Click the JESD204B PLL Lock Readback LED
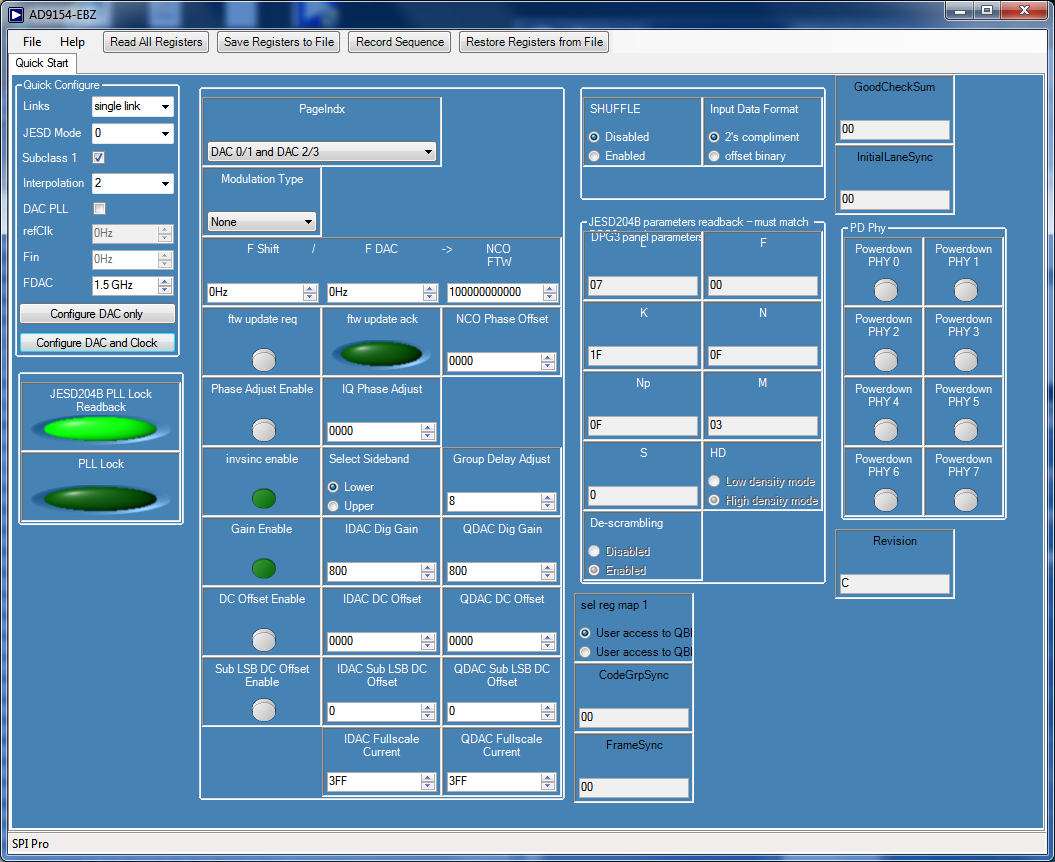The width and height of the screenshot is (1055, 862). tap(100, 429)
